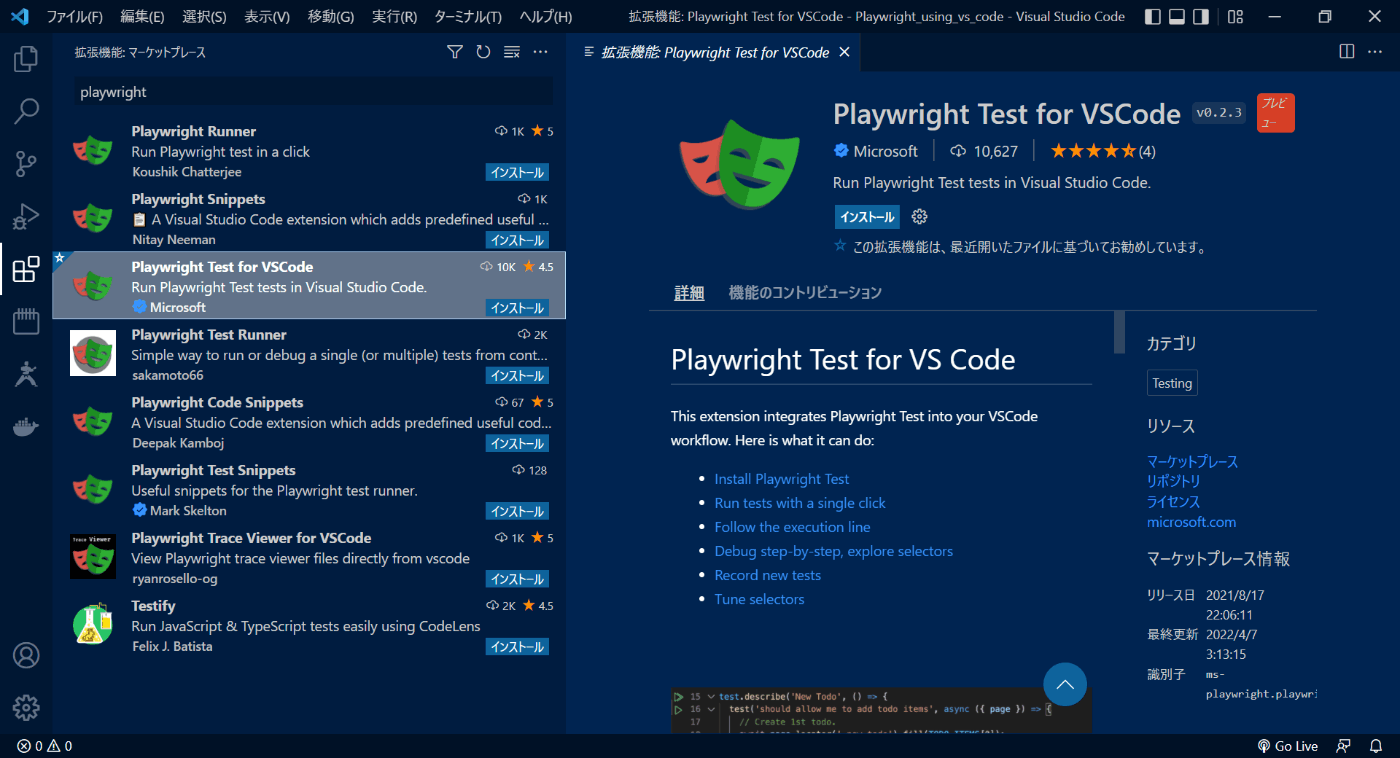Click the star rating in extension header
Image resolution: width=1400 pixels, height=758 pixels.
coord(1103,151)
